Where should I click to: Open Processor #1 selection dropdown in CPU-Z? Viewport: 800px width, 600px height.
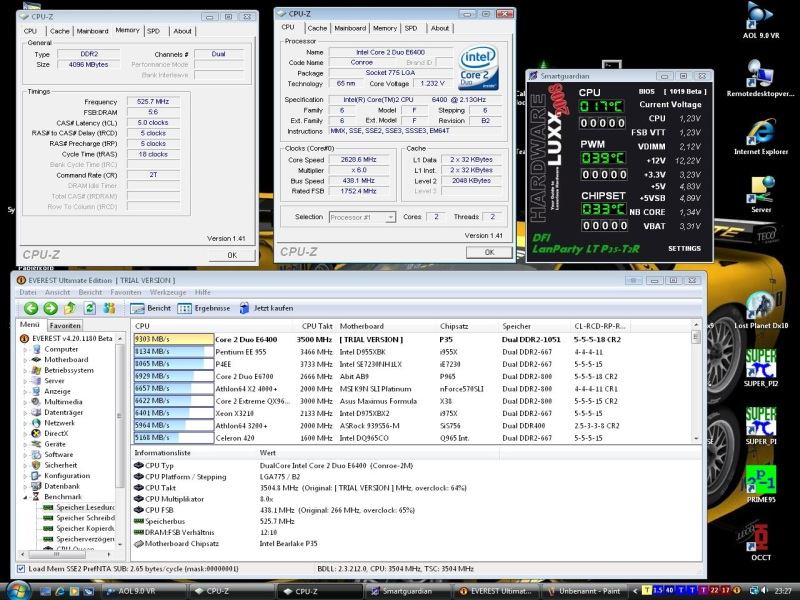tap(390, 217)
